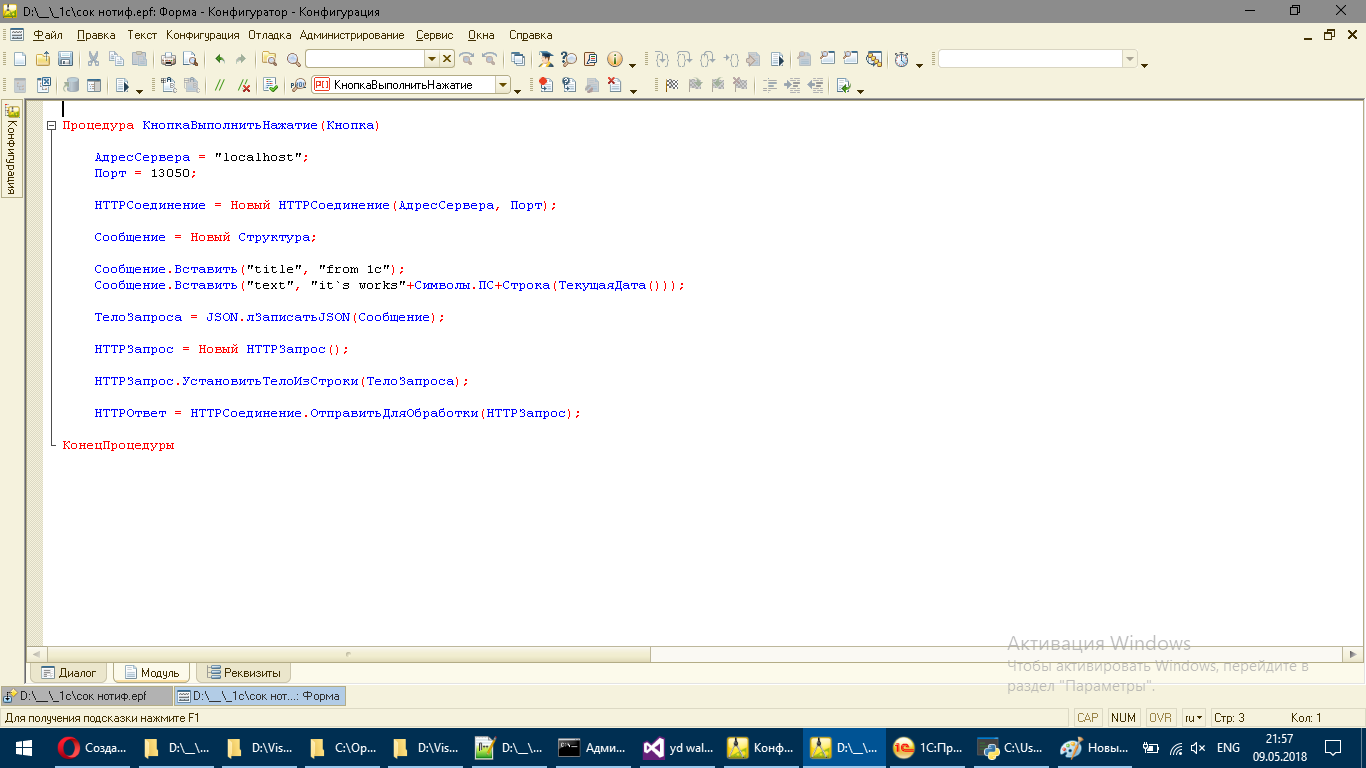Format the code block

(x=770, y=85)
